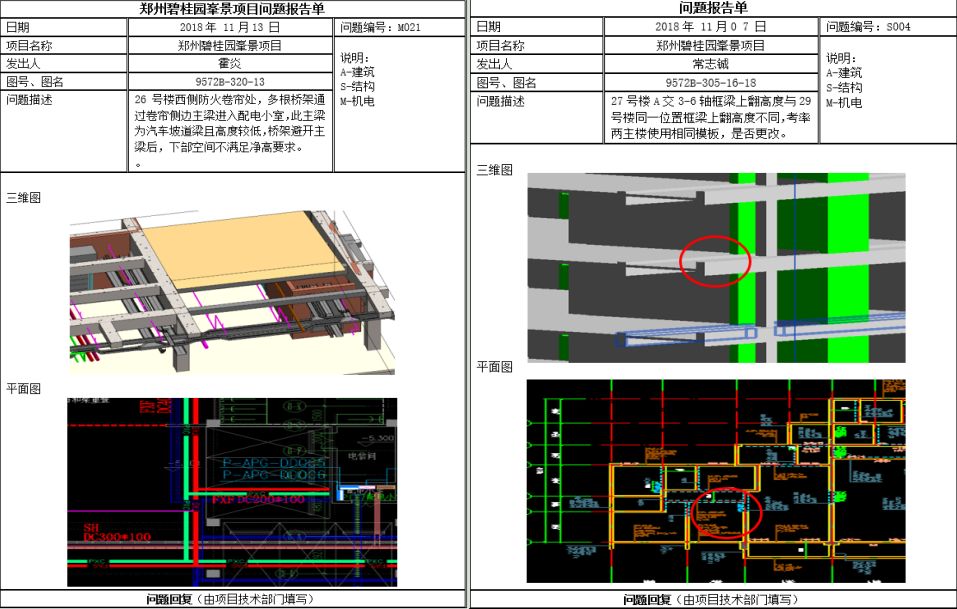957x609 pixels.
Task: Click the sender name 霍炎
Action: click(x=230, y=63)
